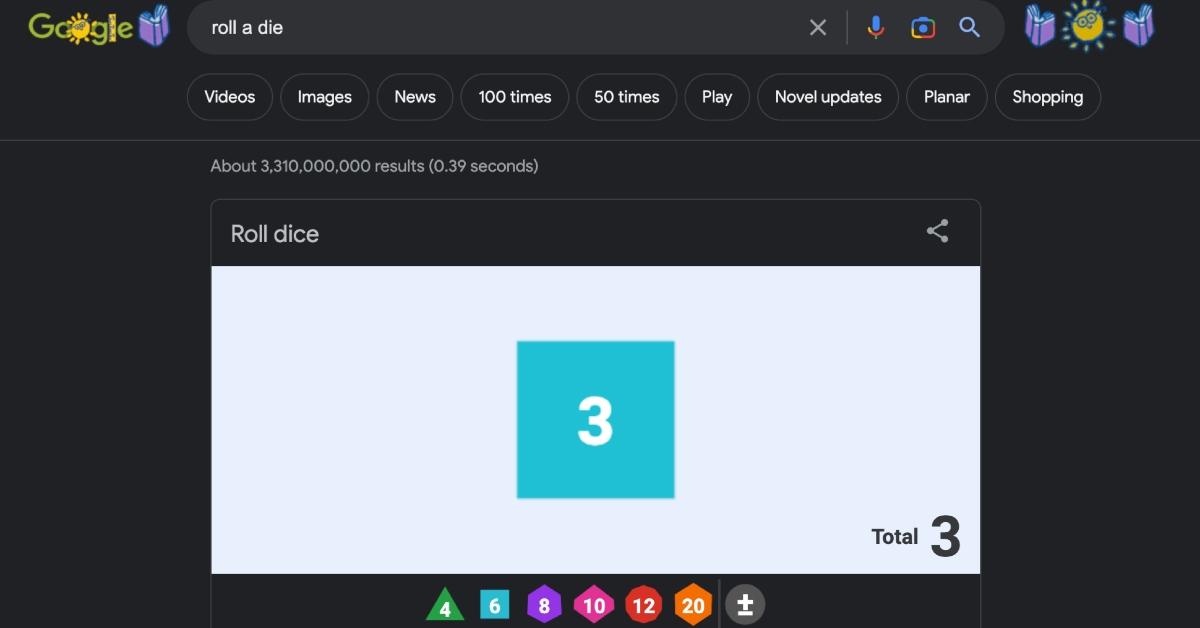Select the pink 10-sided die icon
The image size is (1200, 628).
[x=594, y=605]
